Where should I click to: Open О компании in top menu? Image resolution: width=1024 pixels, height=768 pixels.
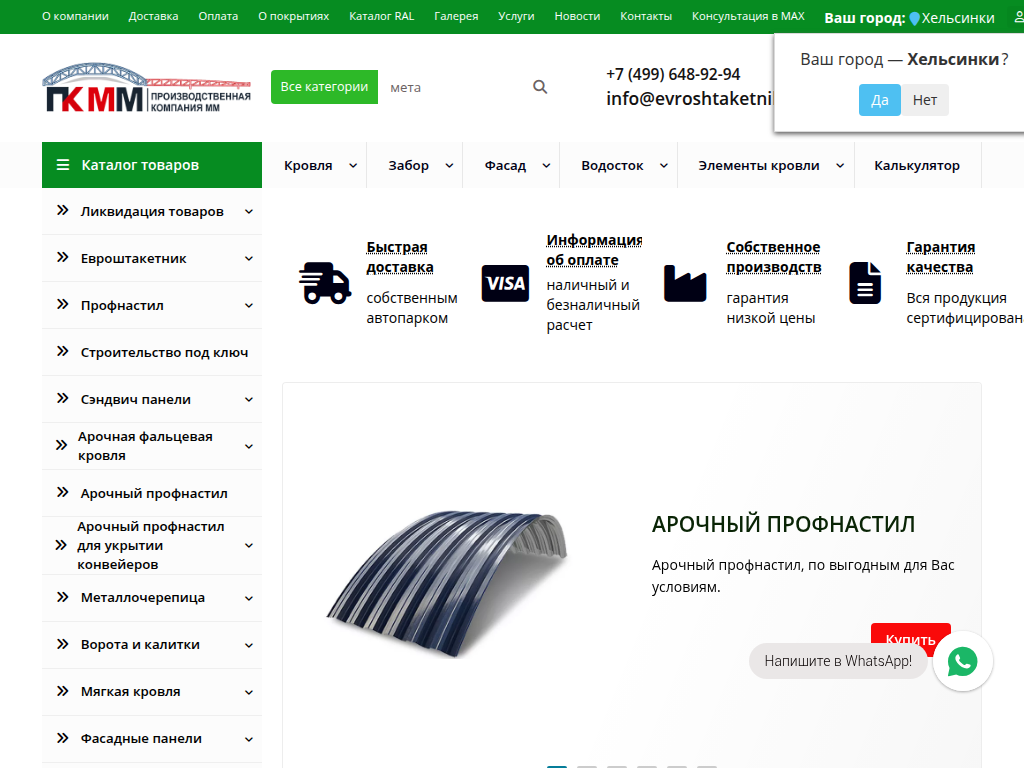[x=75, y=16]
